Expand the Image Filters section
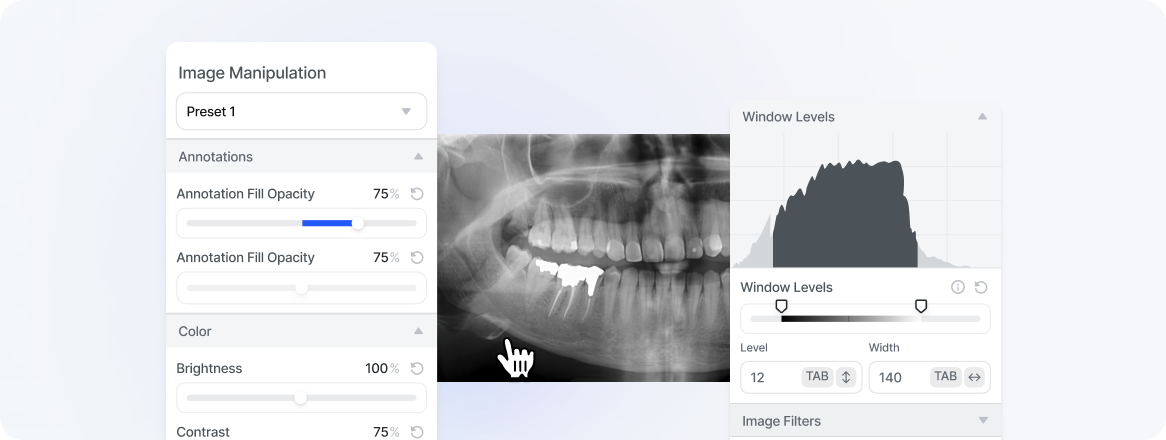The image size is (1166, 440). coord(983,421)
